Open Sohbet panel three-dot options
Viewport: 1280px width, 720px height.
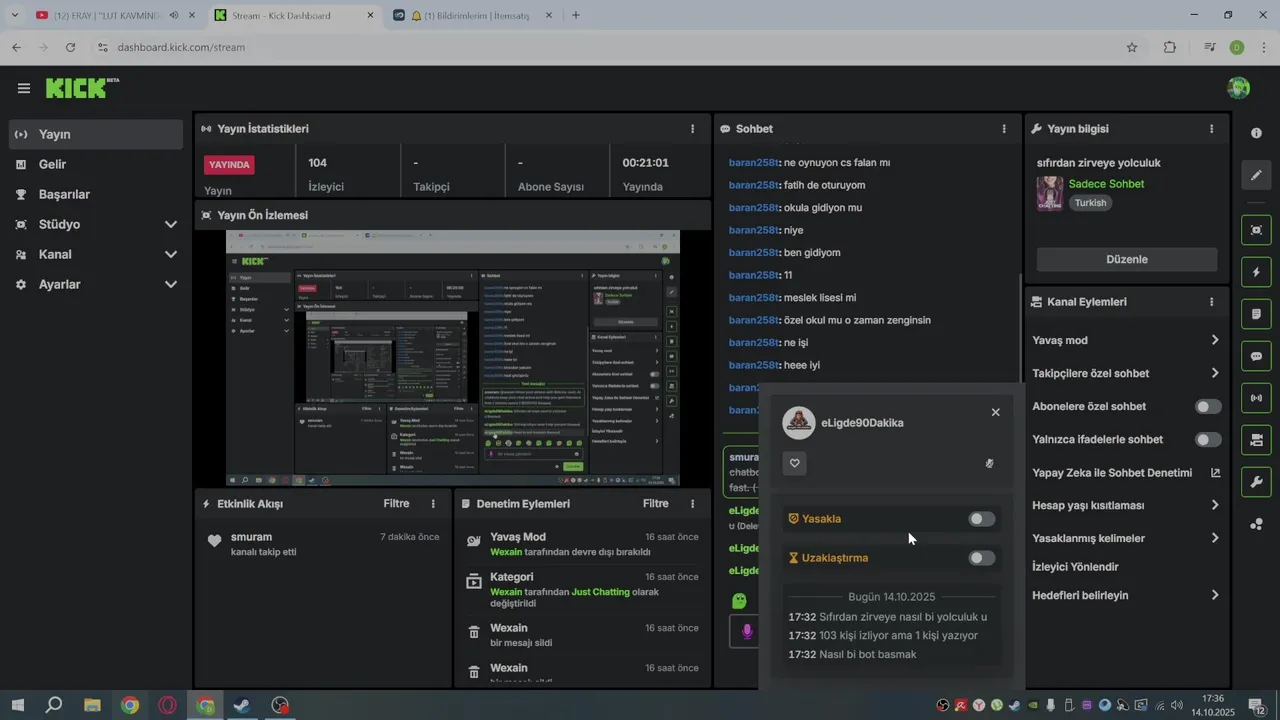coord(1004,129)
